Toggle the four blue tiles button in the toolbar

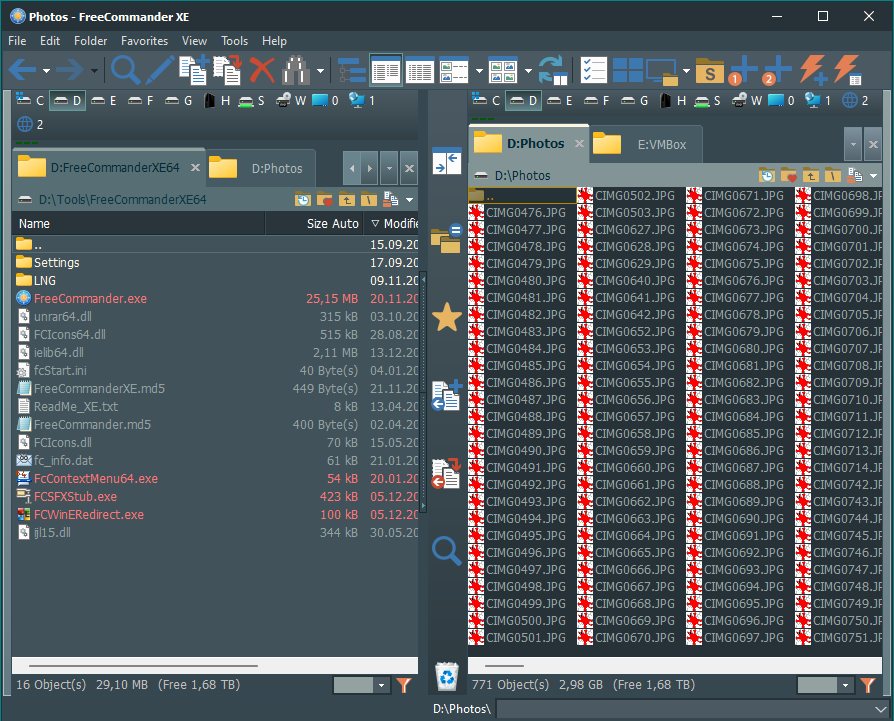click(x=628, y=70)
